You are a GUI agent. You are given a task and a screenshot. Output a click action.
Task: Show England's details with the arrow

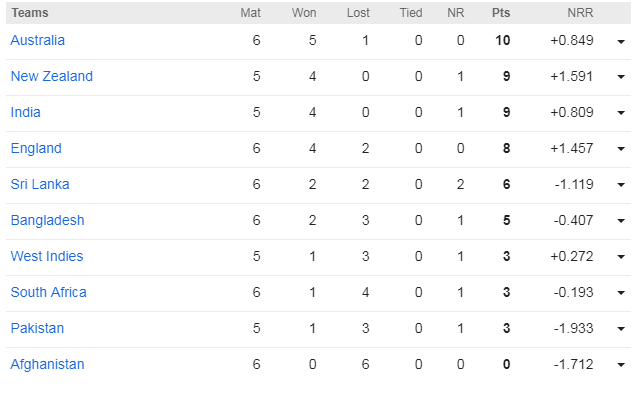click(621, 150)
